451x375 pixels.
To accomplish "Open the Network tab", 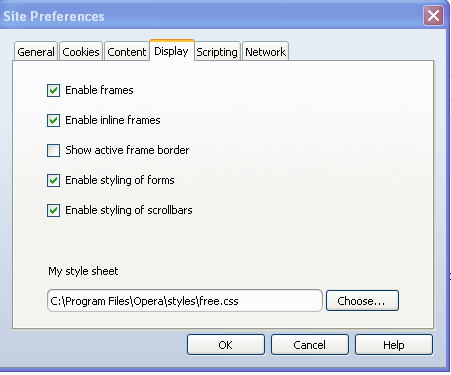I will [x=265, y=52].
